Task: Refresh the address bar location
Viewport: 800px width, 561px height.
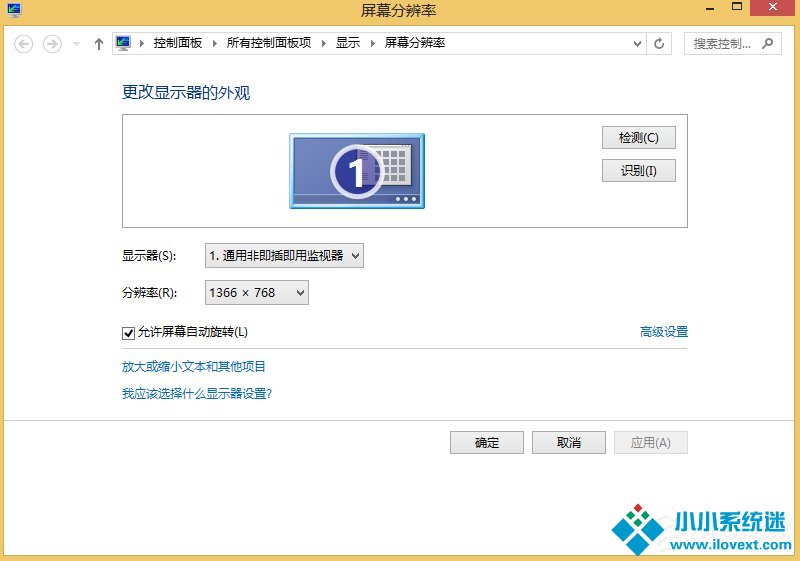Action: (659, 44)
